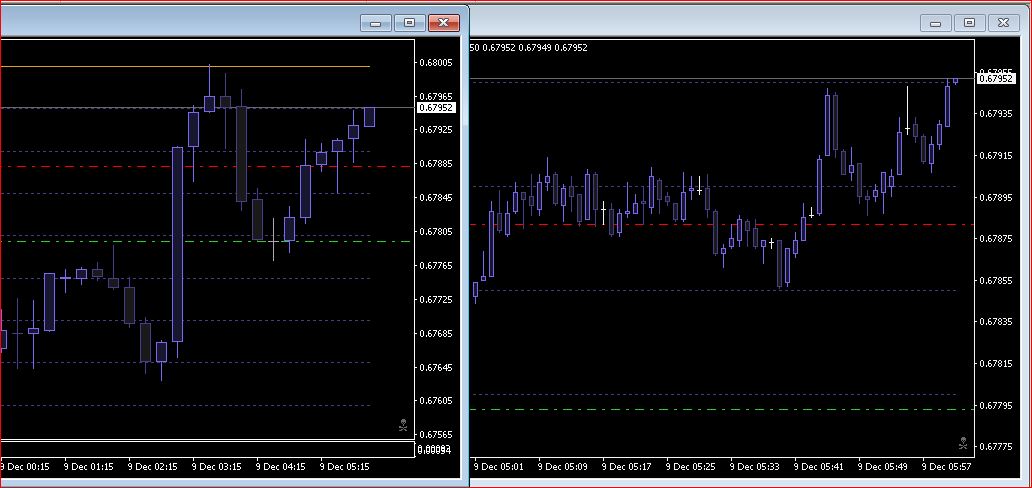Click the OHLC values text atop right chart

tap(529, 47)
